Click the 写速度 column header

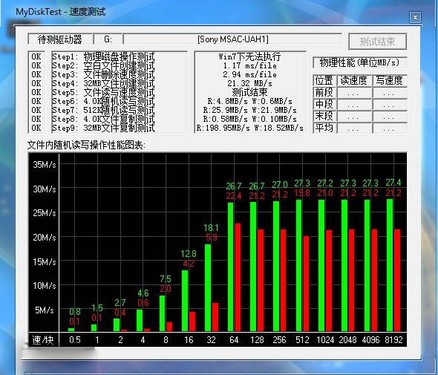click(389, 80)
